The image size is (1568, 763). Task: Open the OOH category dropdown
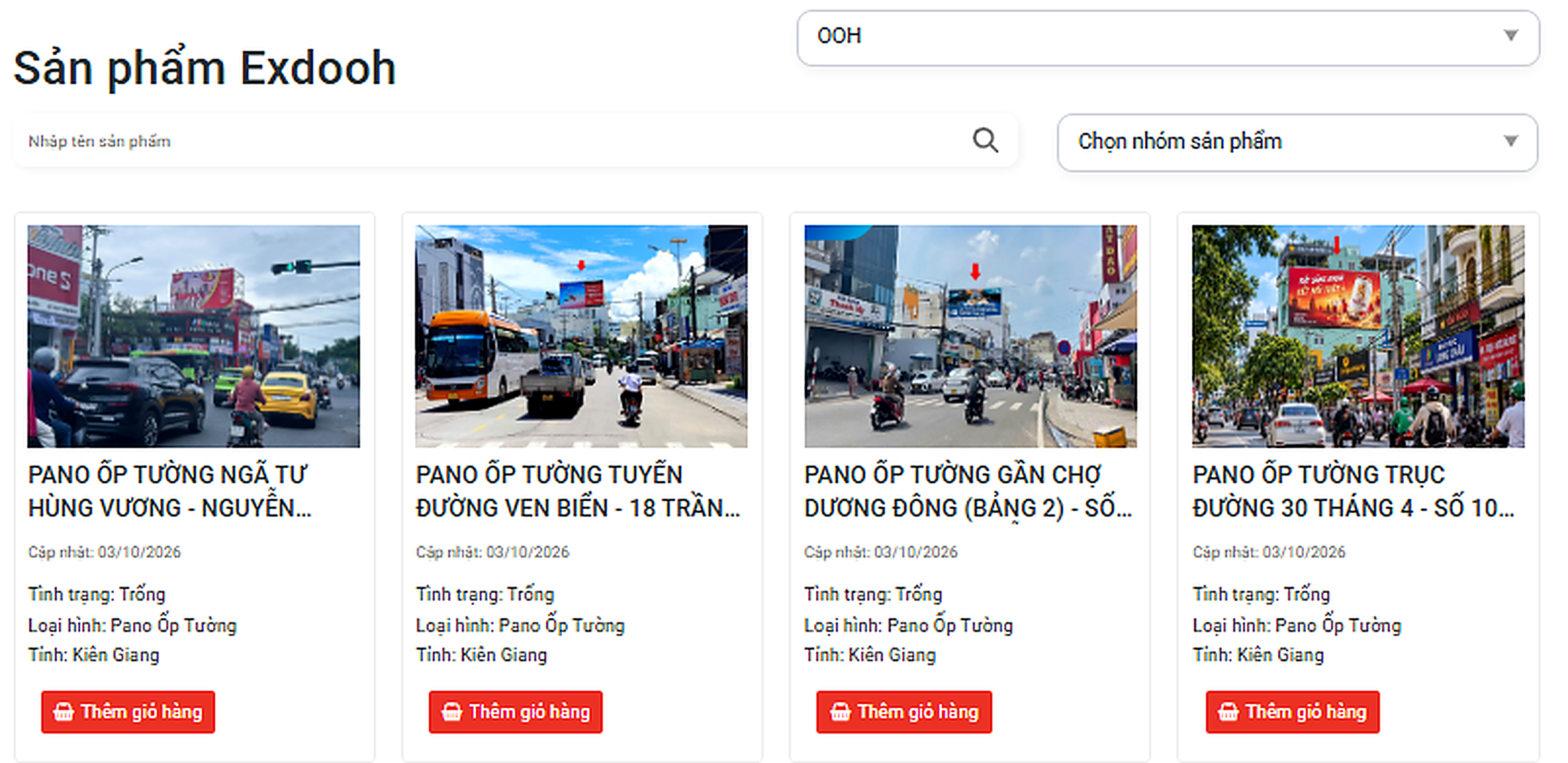click(1167, 38)
